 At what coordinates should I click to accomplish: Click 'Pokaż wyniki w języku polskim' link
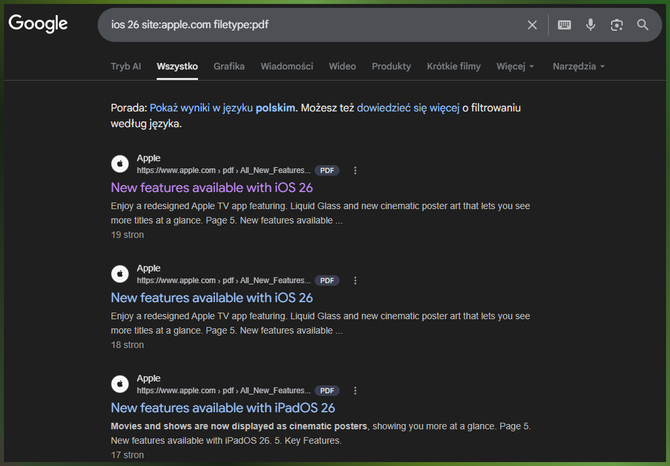coord(222,108)
